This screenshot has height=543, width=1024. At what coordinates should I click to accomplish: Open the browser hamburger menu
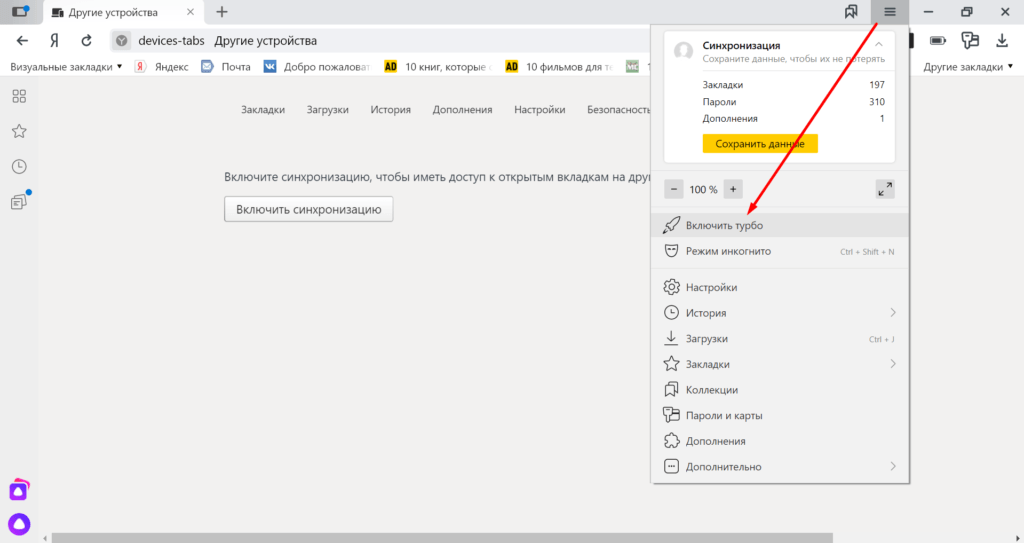click(889, 12)
